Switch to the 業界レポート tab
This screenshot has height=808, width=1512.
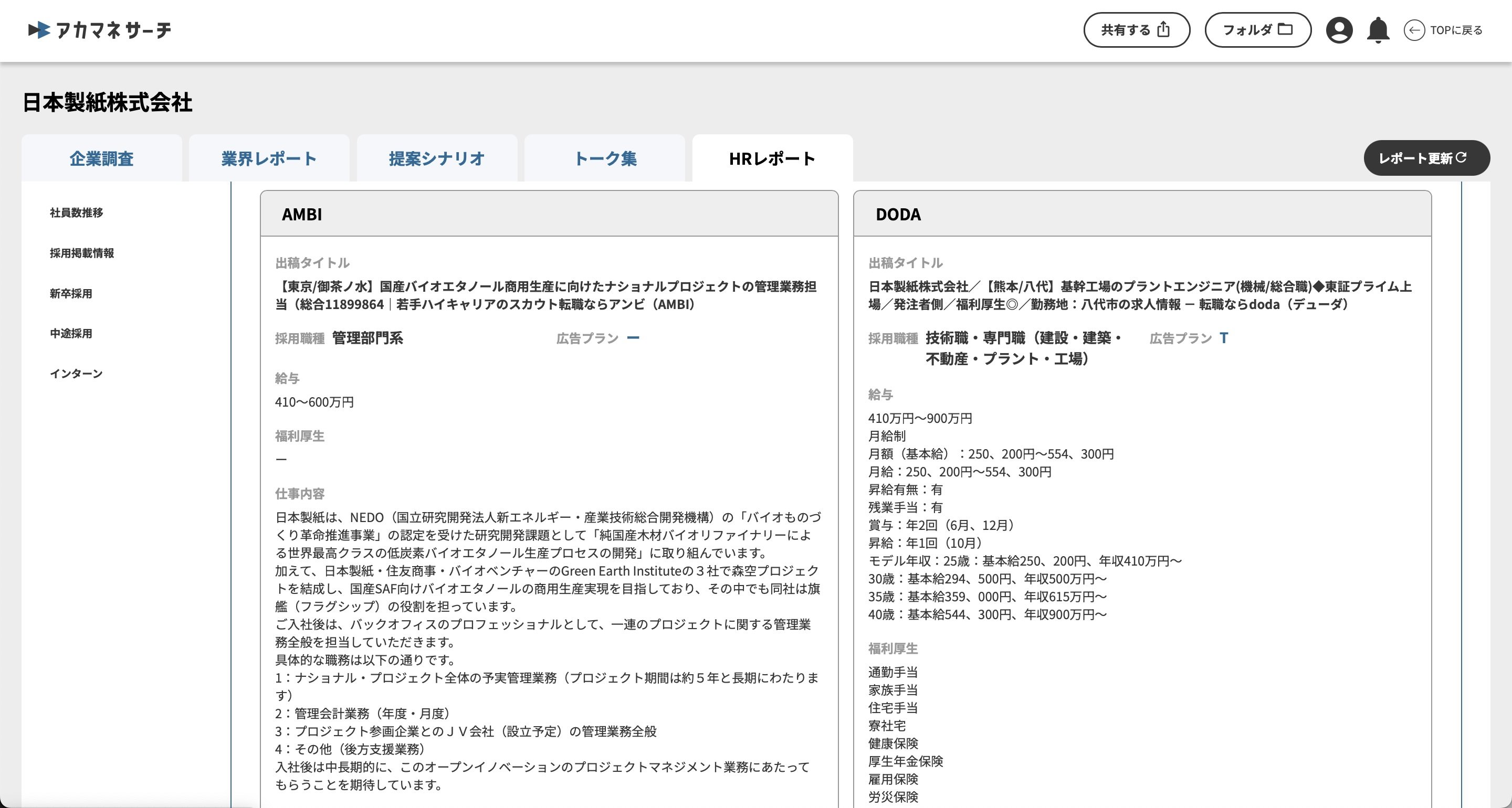point(269,158)
